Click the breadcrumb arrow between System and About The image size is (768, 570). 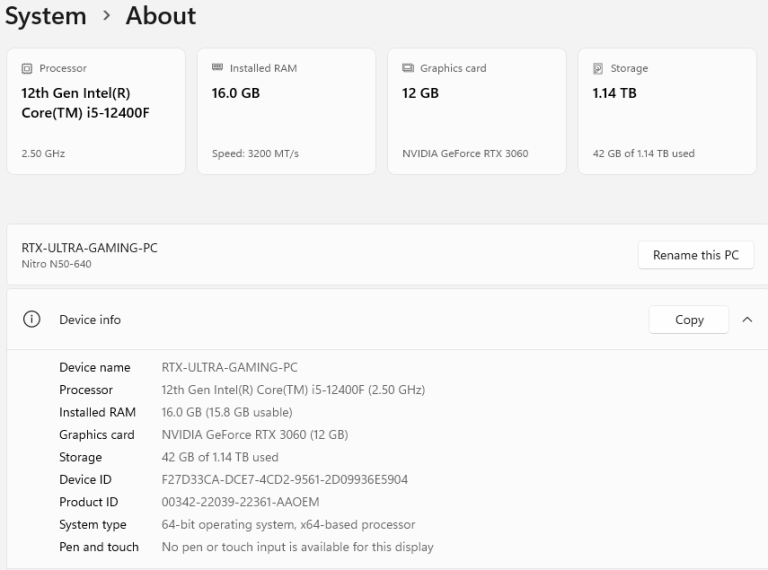coord(106,16)
